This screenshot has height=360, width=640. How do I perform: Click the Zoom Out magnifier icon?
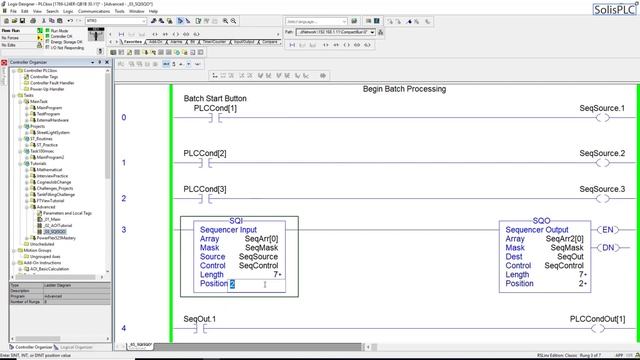click(x=233, y=21)
